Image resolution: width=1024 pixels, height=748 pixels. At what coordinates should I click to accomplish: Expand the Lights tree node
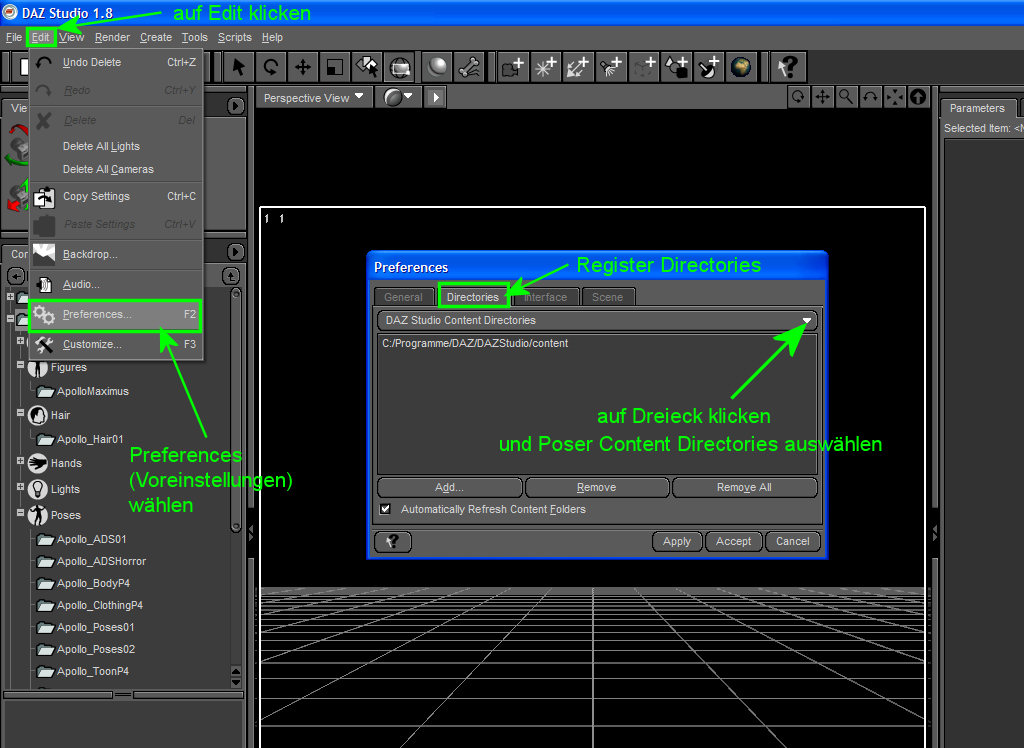pyautogui.click(x=20, y=487)
